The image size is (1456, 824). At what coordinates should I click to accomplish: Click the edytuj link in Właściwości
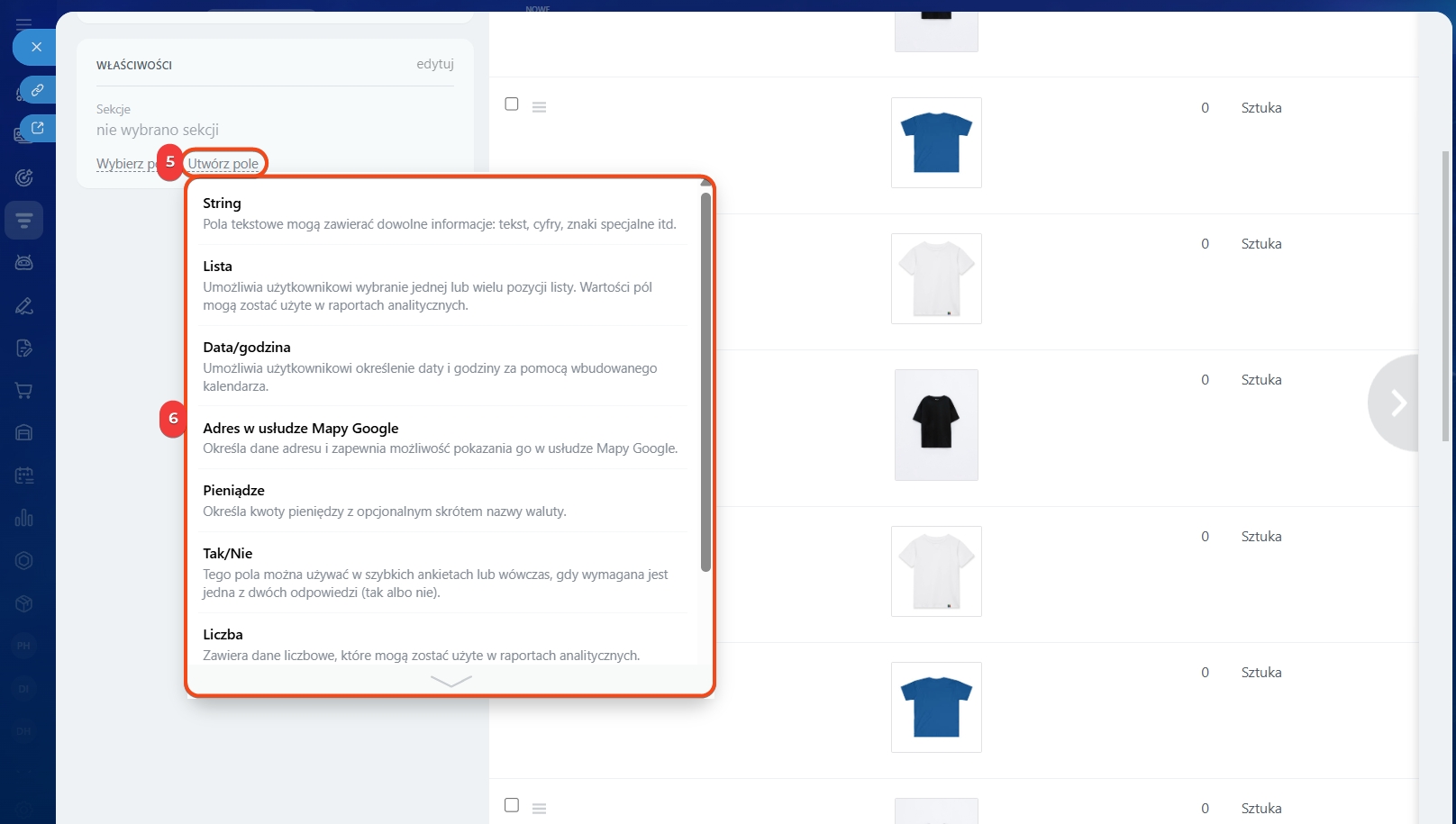point(435,64)
